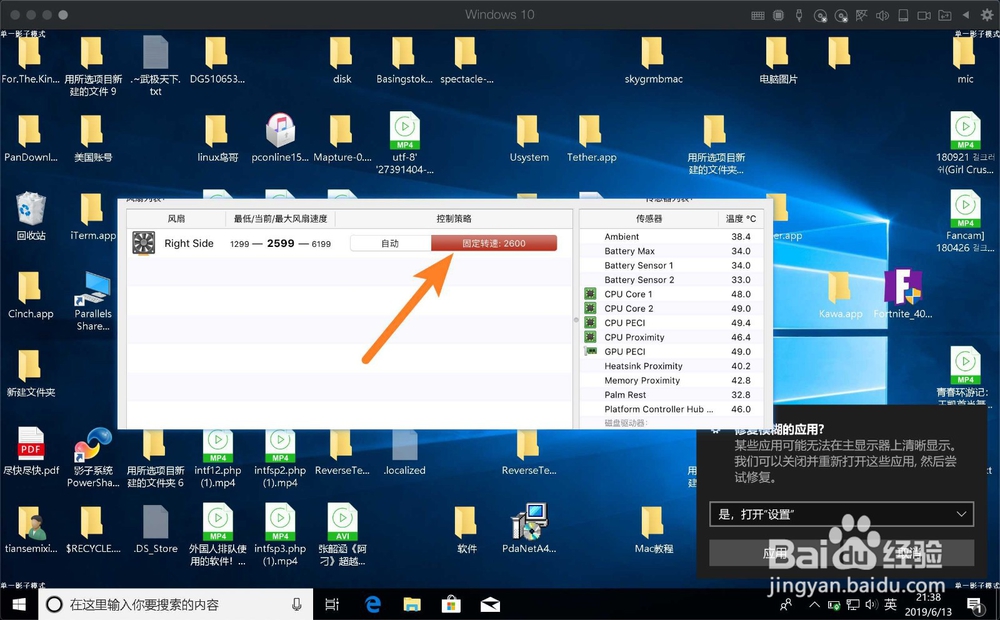Select the pconline15 iTunes installer icon
The image size is (1000, 620).
coord(280,138)
